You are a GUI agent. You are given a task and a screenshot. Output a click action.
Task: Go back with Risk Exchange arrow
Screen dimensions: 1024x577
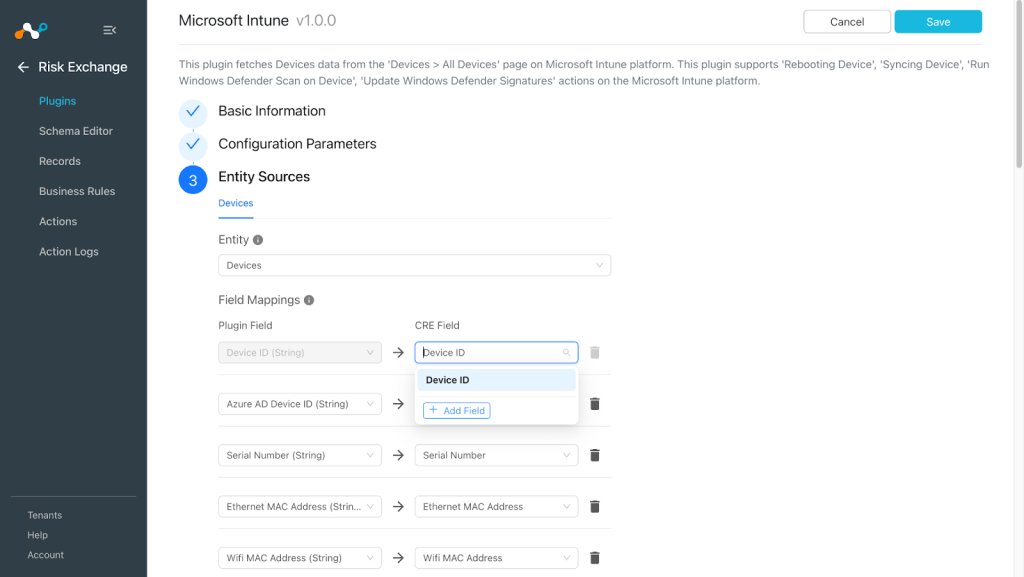tap(24, 67)
